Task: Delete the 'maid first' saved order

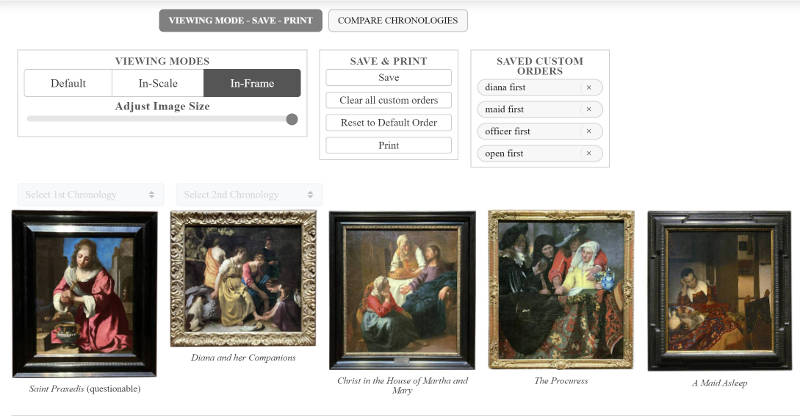Action: (589, 109)
